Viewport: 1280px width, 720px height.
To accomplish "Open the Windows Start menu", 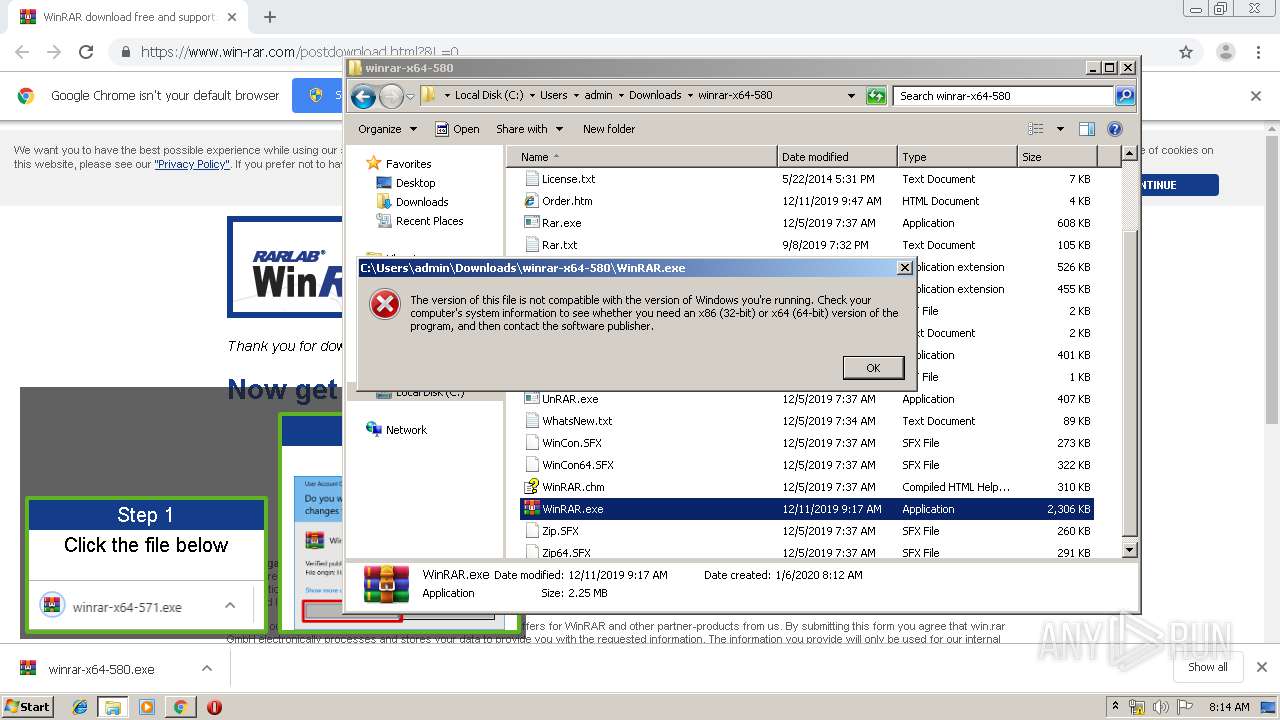I will [x=27, y=706].
